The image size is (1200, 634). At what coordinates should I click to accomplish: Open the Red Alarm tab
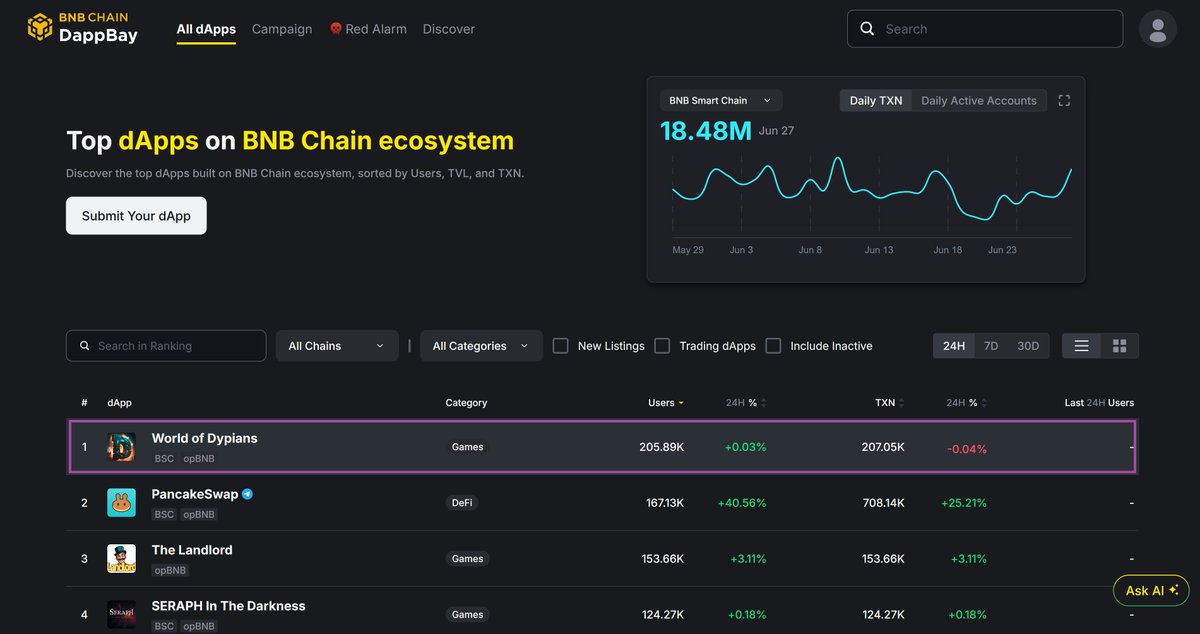(368, 29)
